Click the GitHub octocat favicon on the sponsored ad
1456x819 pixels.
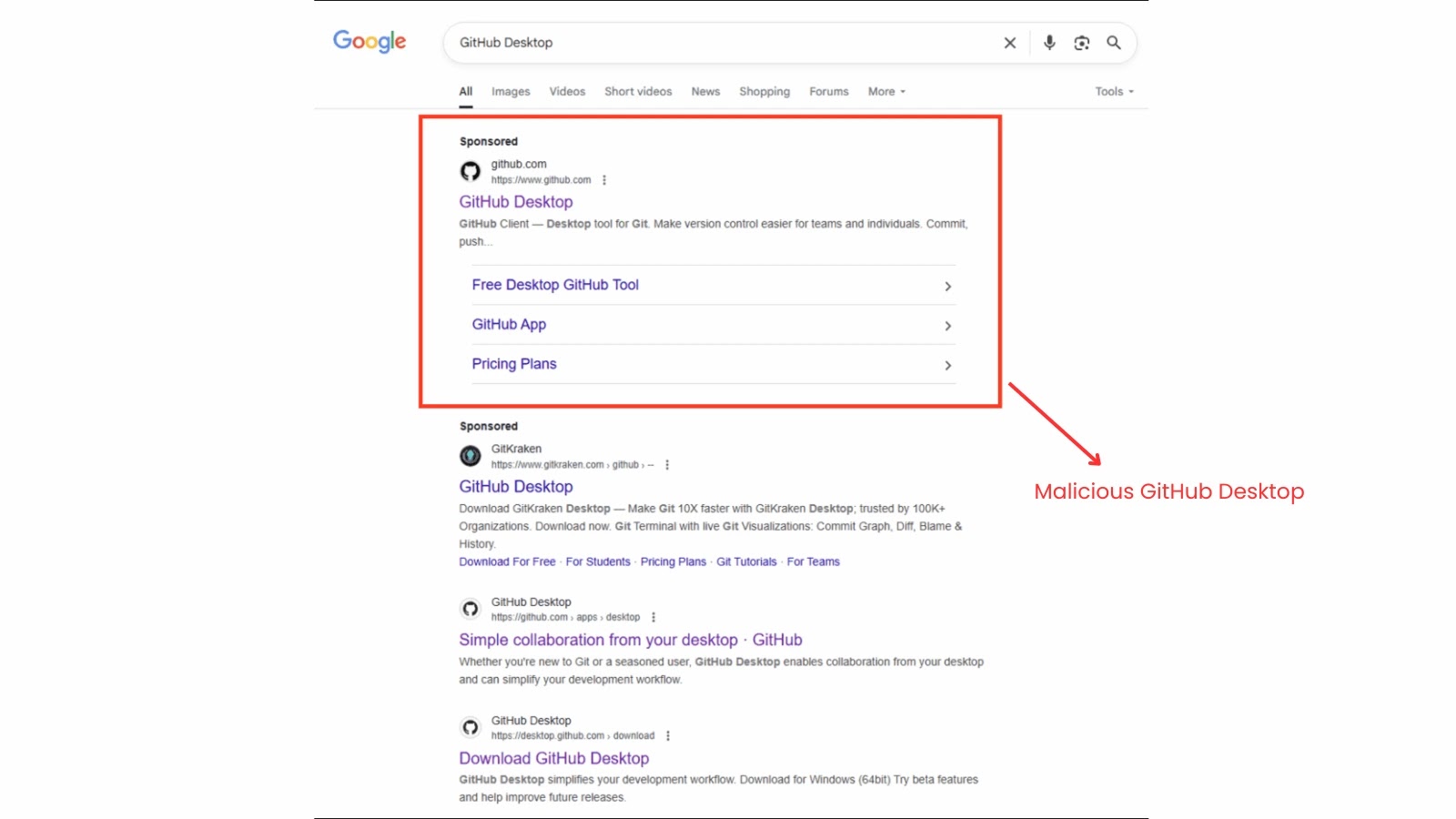click(x=470, y=171)
